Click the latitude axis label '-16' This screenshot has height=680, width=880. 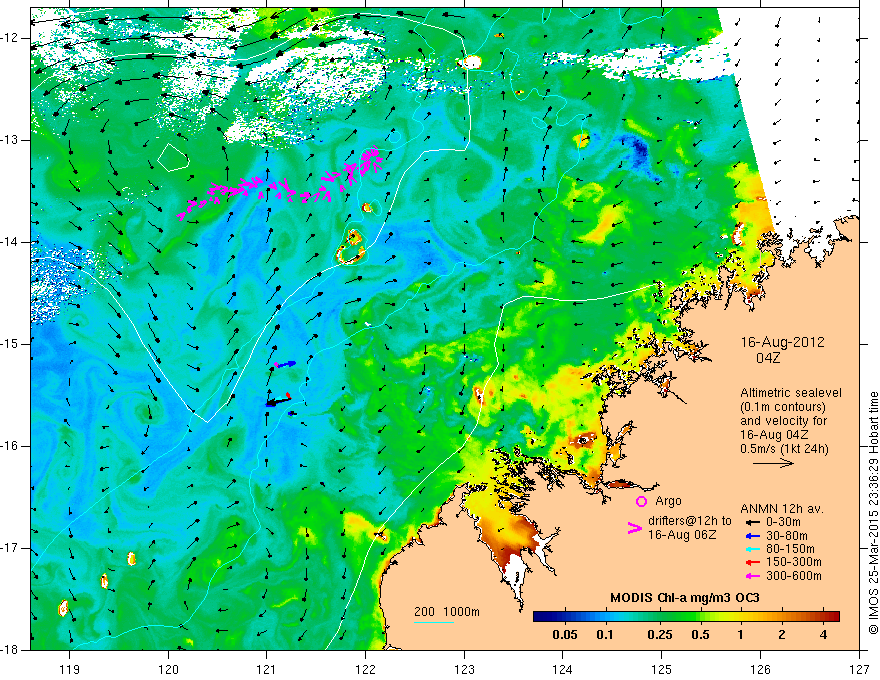[x=10, y=446]
